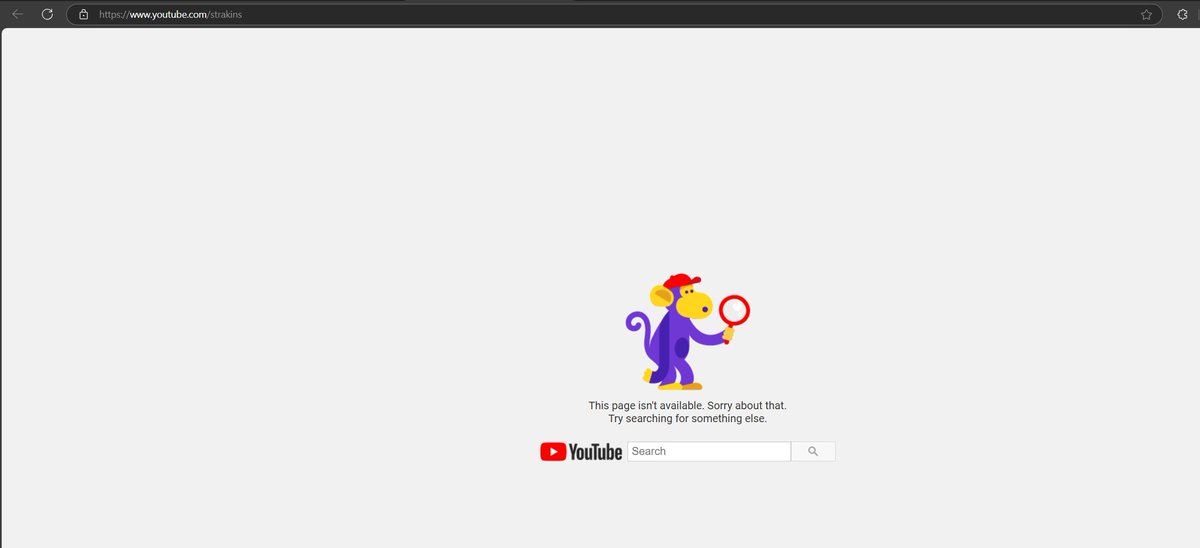Viewport: 1200px width, 548px height.
Task: Reload the page with refresh icon
Action: click(x=47, y=14)
